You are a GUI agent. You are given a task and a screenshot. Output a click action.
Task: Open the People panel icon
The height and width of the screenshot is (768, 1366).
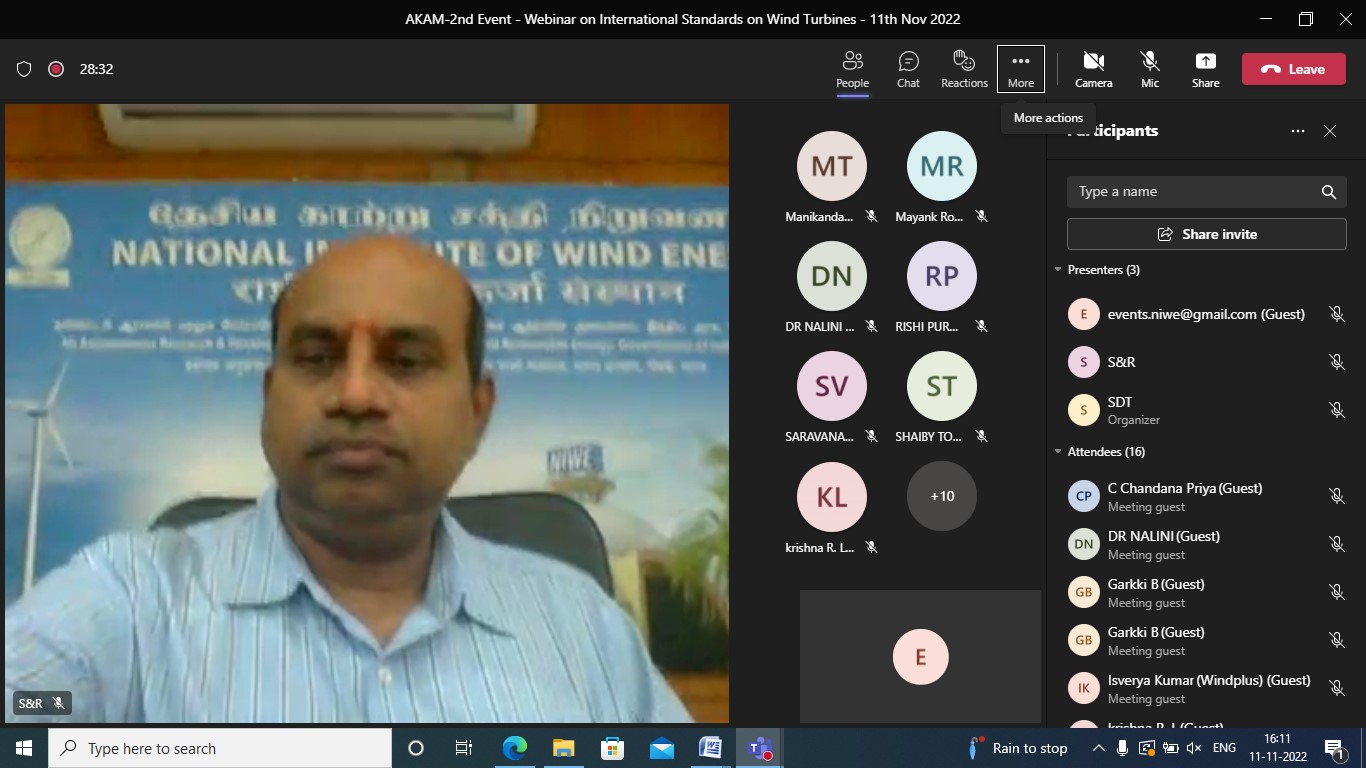point(852,69)
